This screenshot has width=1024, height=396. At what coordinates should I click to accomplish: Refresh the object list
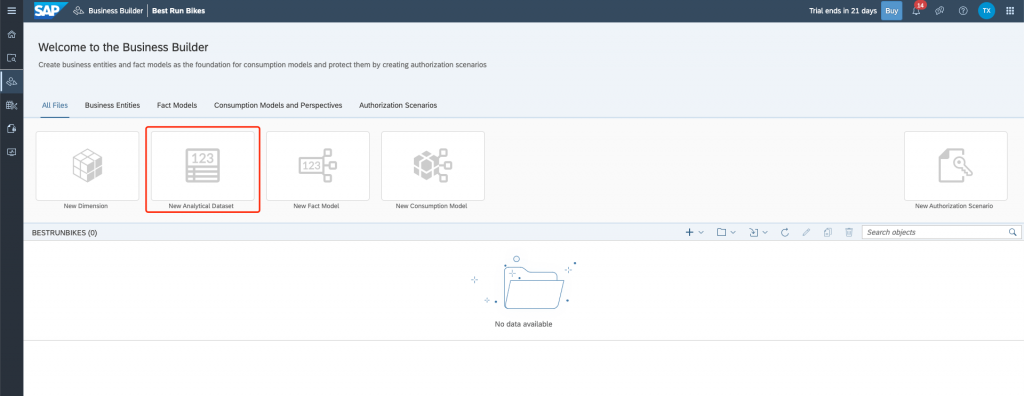pos(785,232)
